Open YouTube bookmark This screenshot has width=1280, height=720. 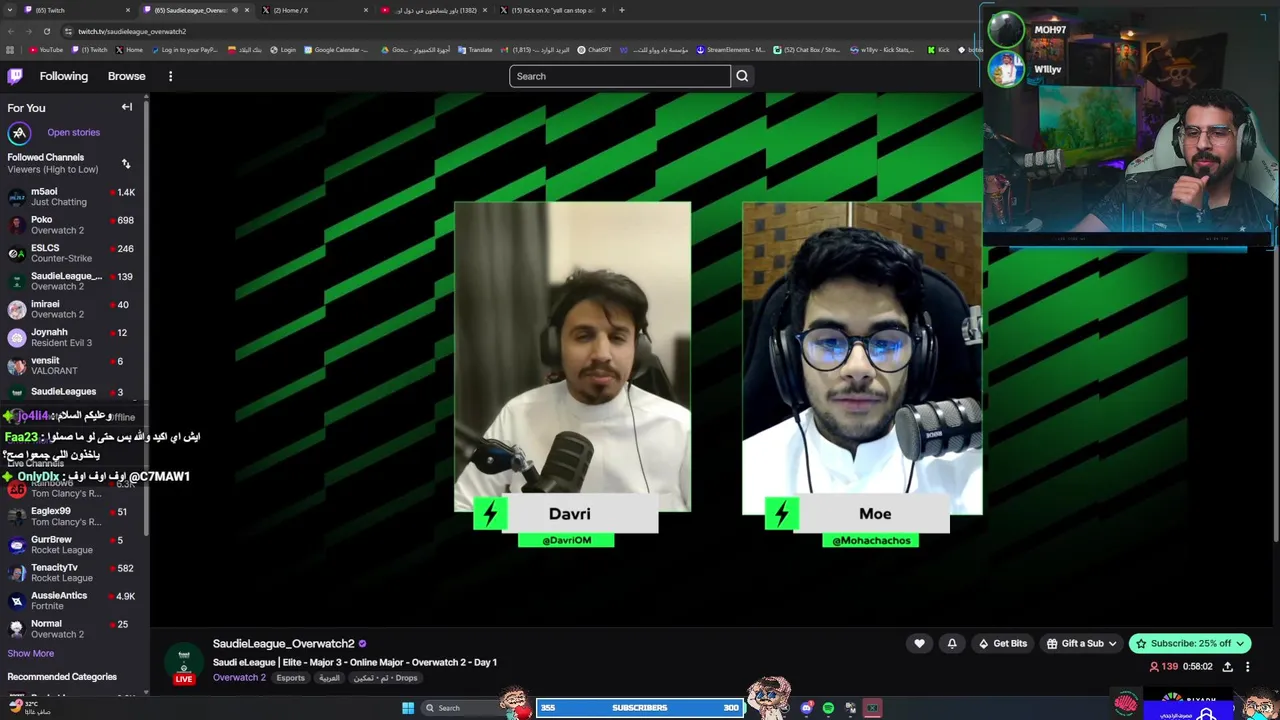point(46,49)
